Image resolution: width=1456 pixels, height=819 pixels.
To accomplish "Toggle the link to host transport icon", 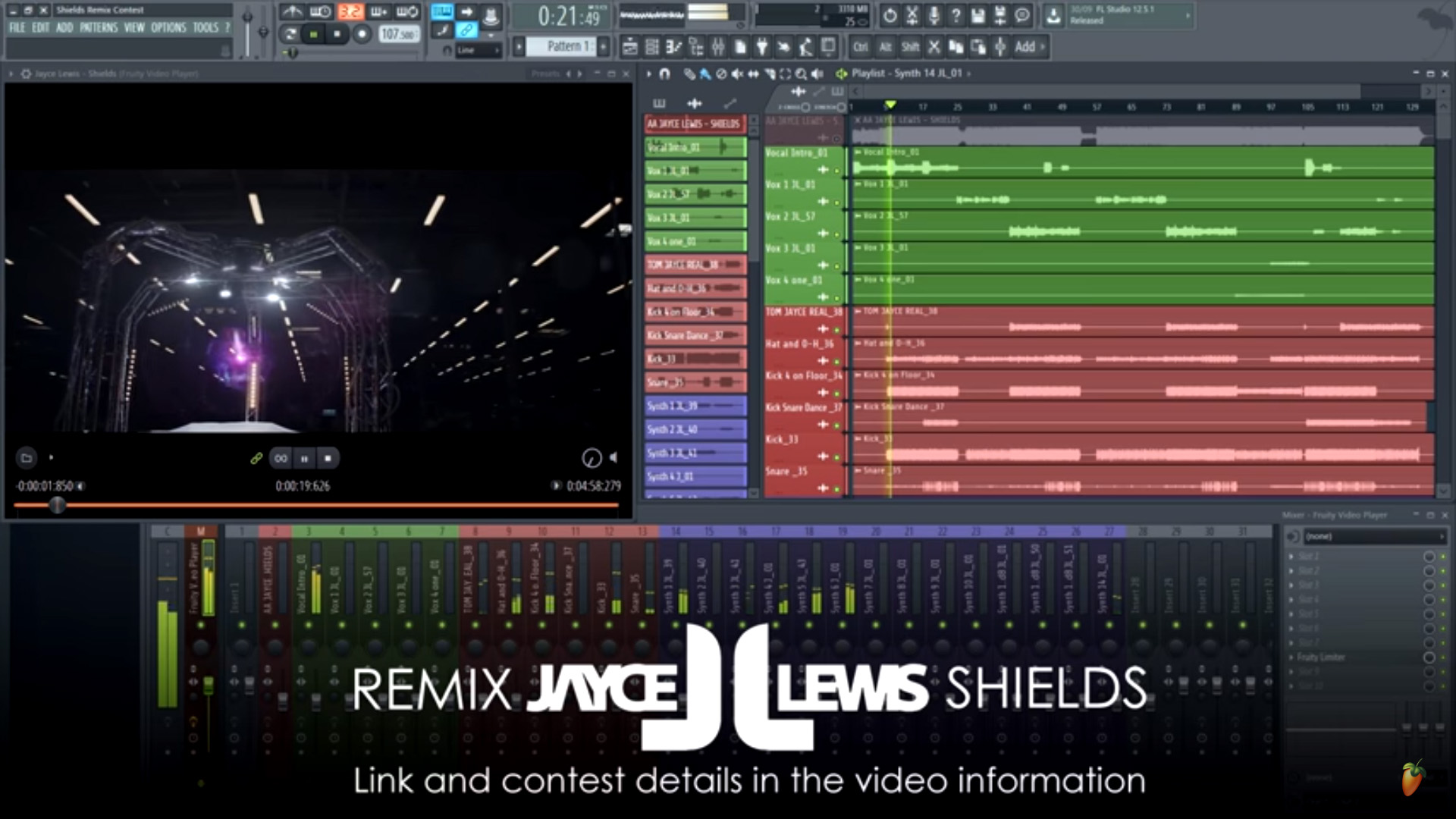I will (256, 458).
